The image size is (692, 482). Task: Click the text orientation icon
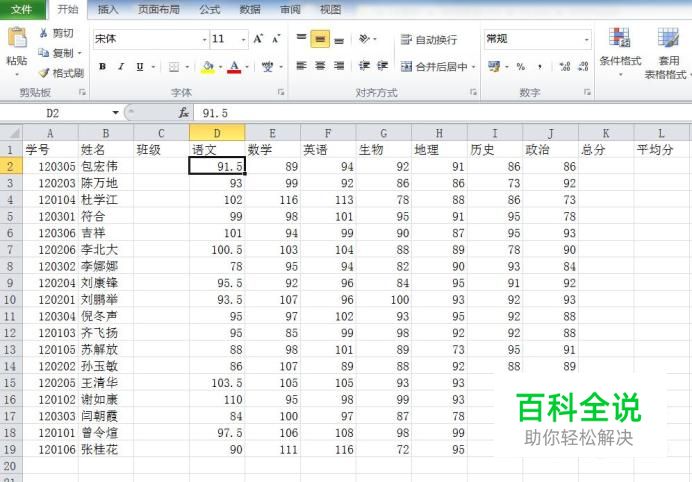point(364,39)
